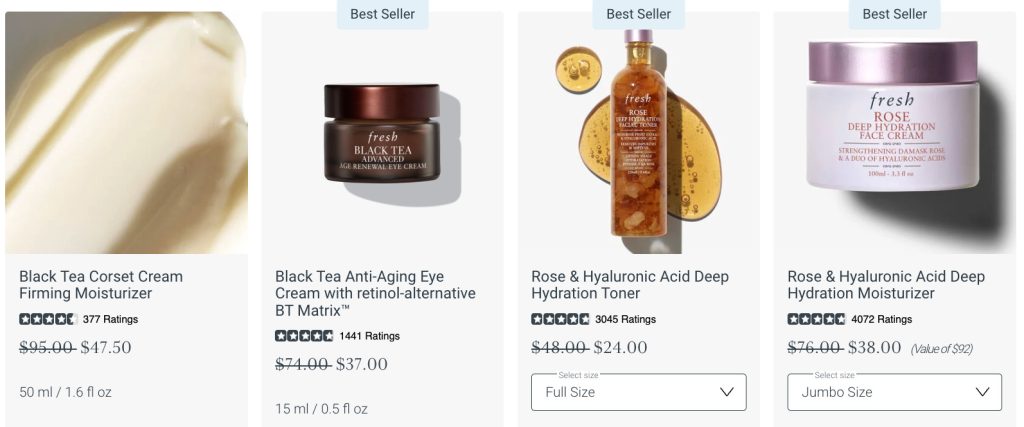Click the star rating icons for Corset Cream
1024x427 pixels.
click(x=48, y=319)
